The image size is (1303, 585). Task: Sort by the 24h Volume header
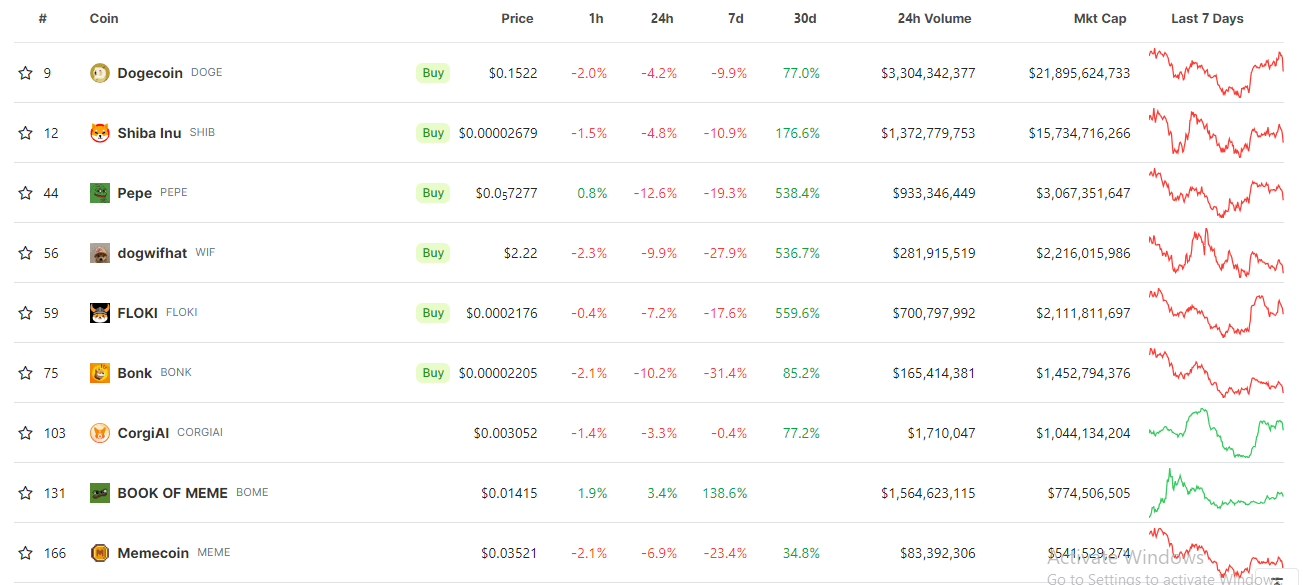tap(934, 18)
